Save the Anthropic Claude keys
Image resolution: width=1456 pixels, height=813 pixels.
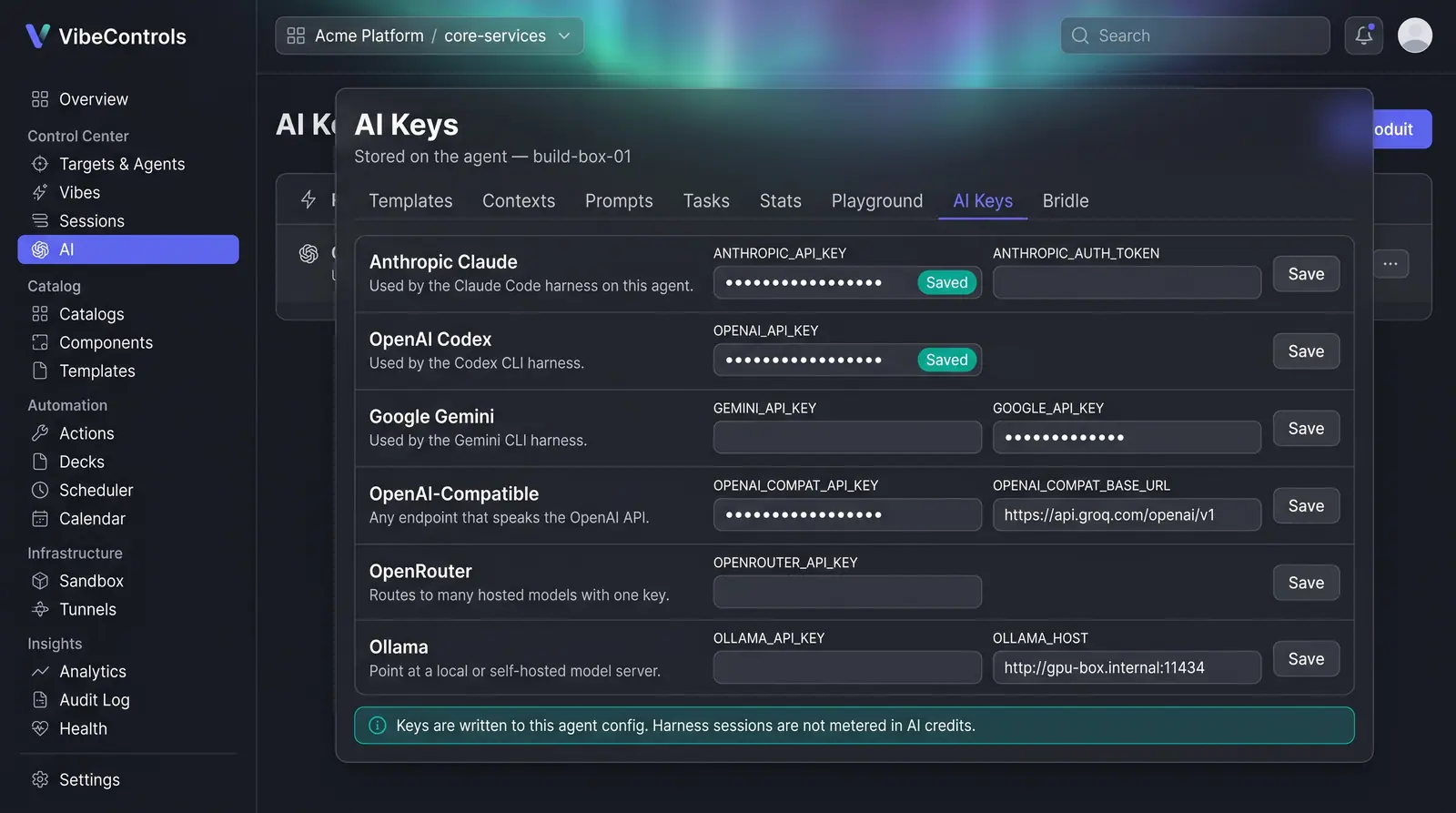[x=1306, y=274]
